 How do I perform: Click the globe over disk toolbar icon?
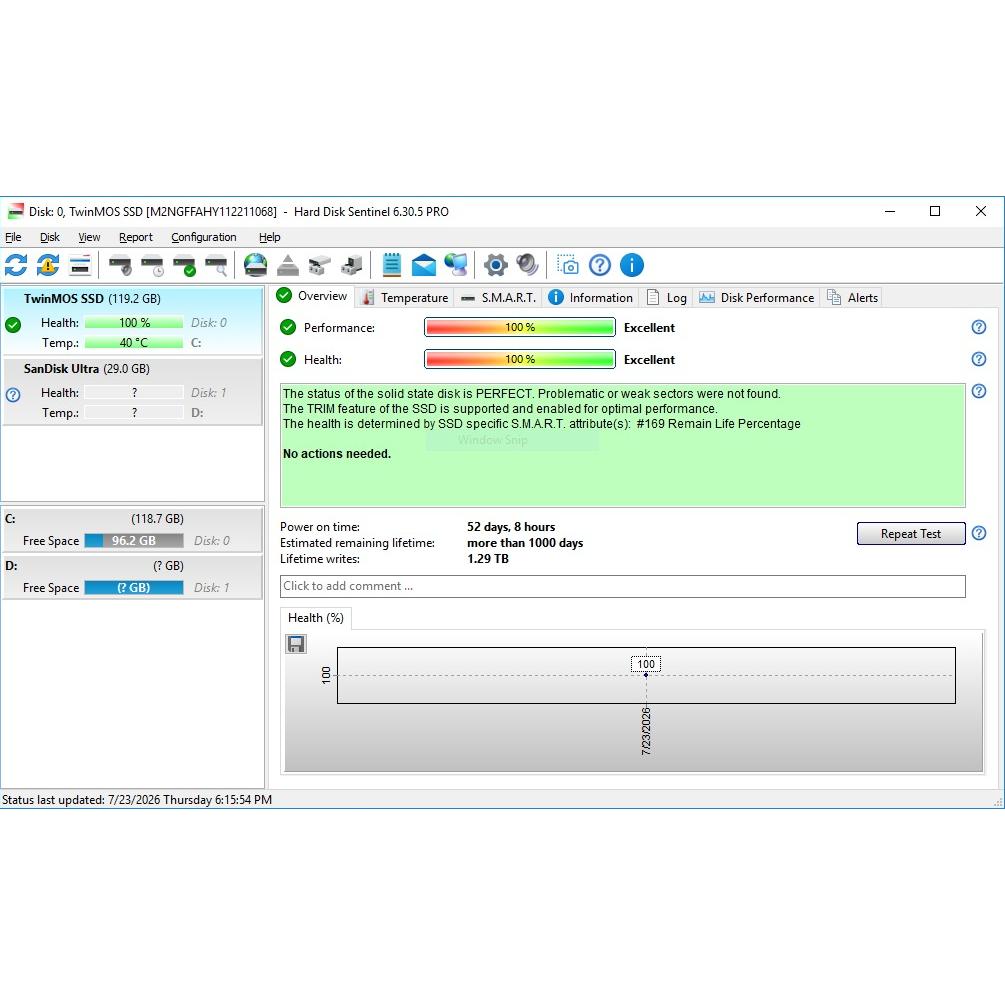click(256, 265)
